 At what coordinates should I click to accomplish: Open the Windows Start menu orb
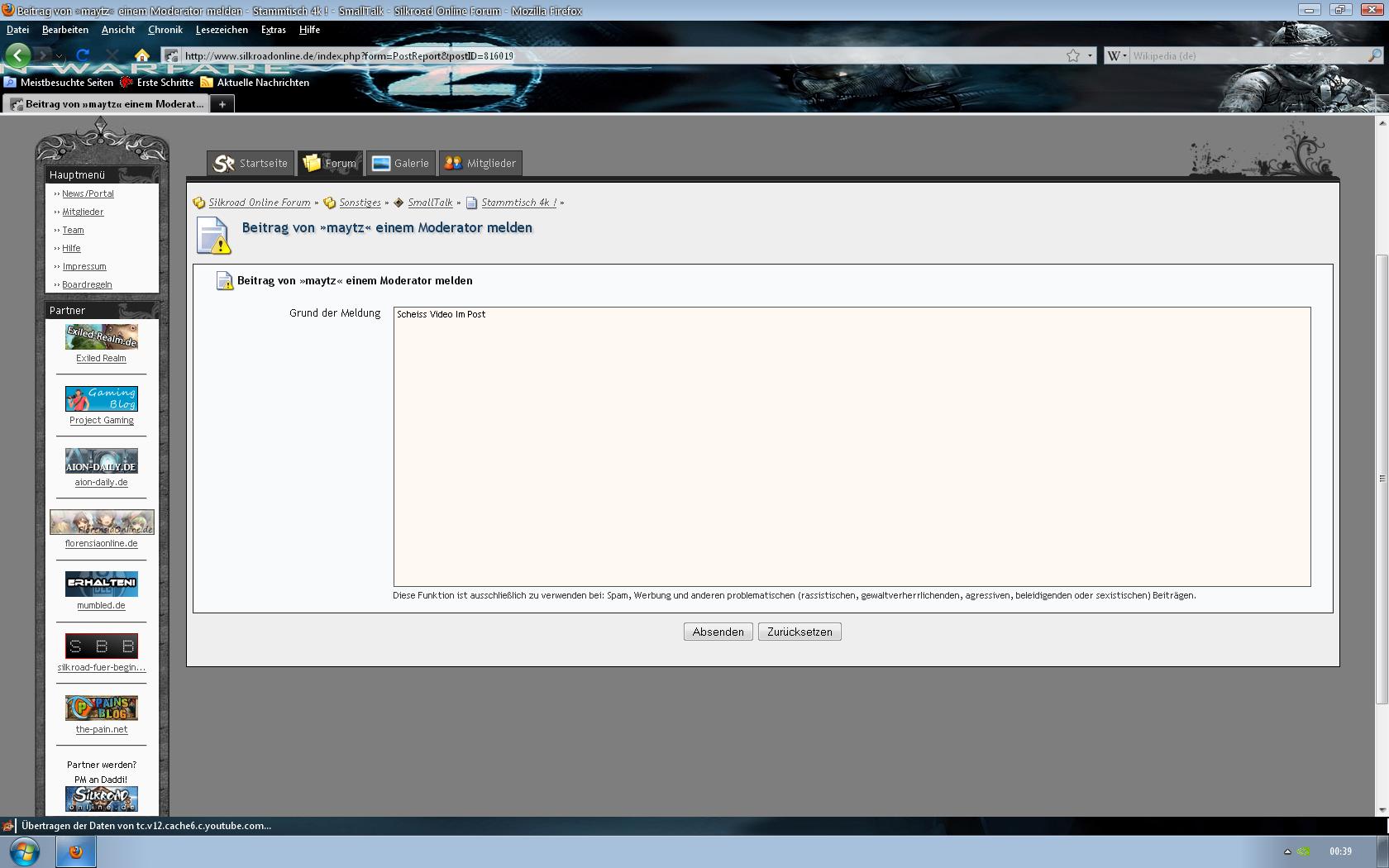[25, 851]
